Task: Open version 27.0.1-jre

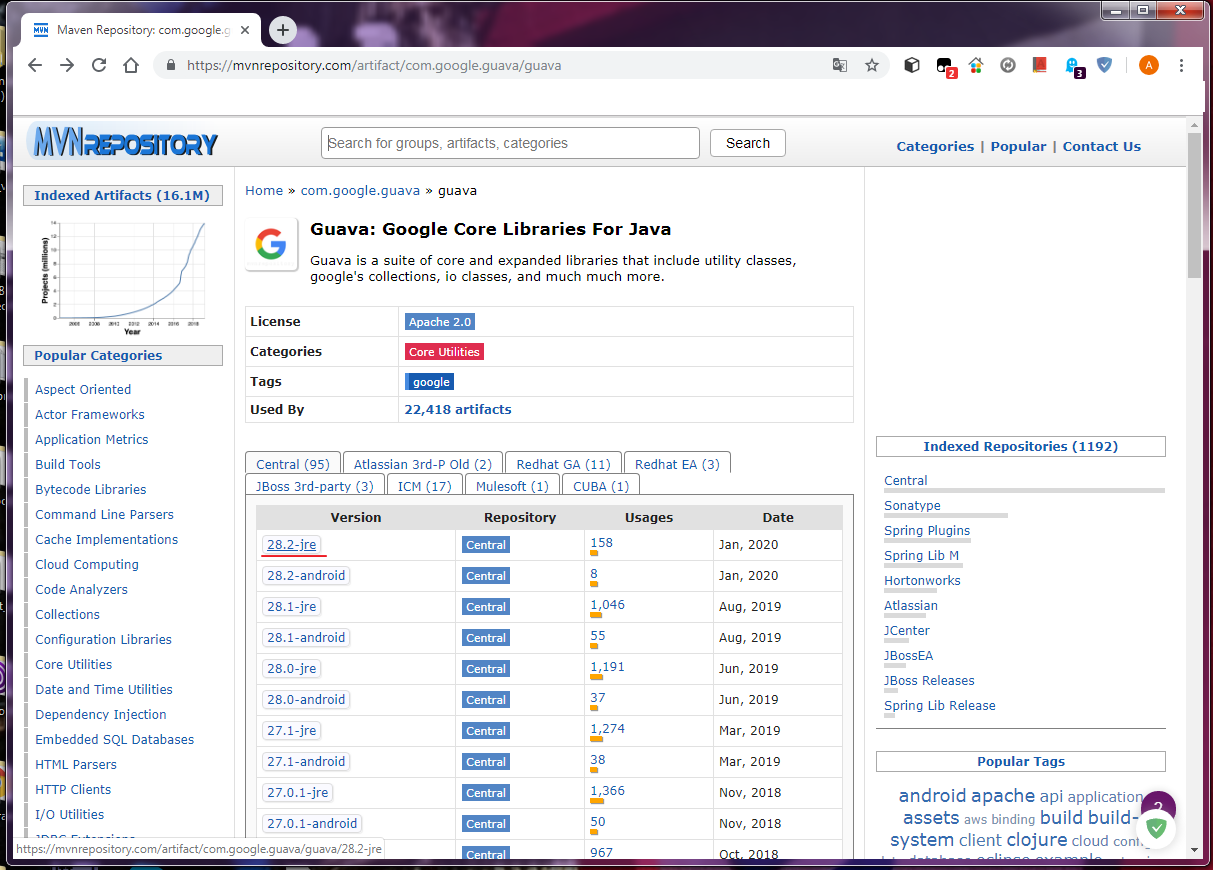Action: click(x=297, y=793)
